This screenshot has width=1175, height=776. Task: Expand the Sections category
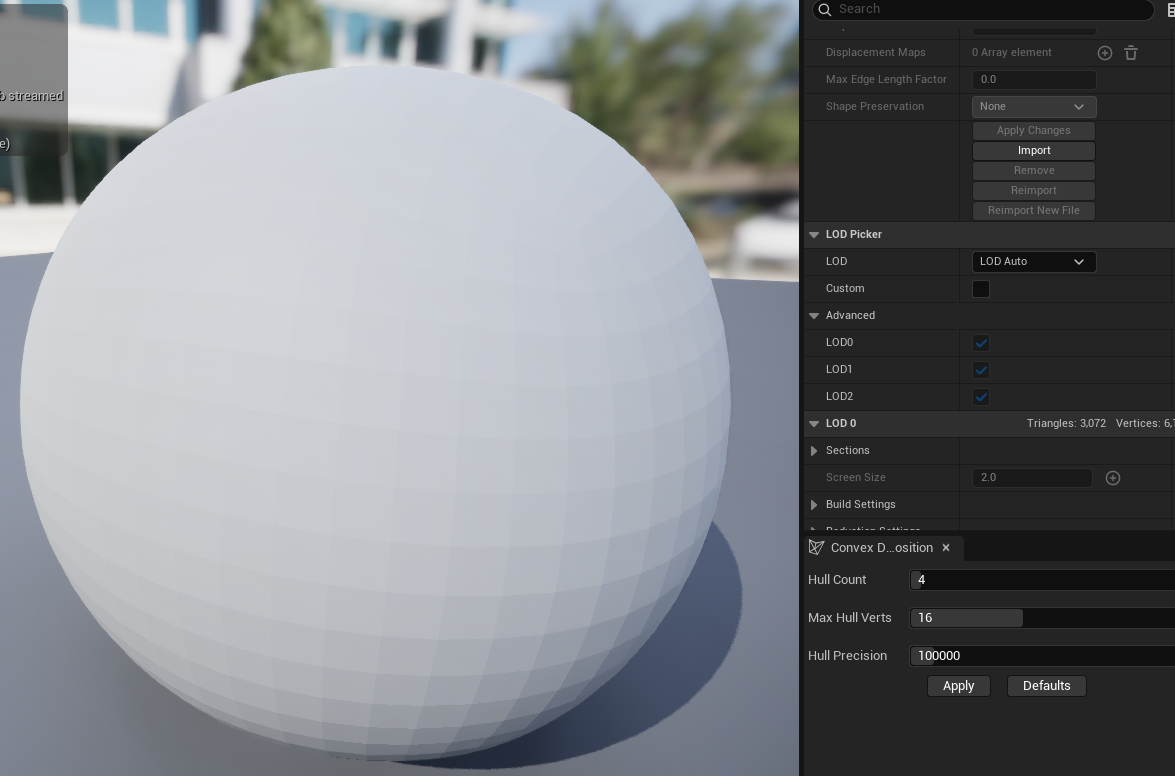click(x=814, y=451)
